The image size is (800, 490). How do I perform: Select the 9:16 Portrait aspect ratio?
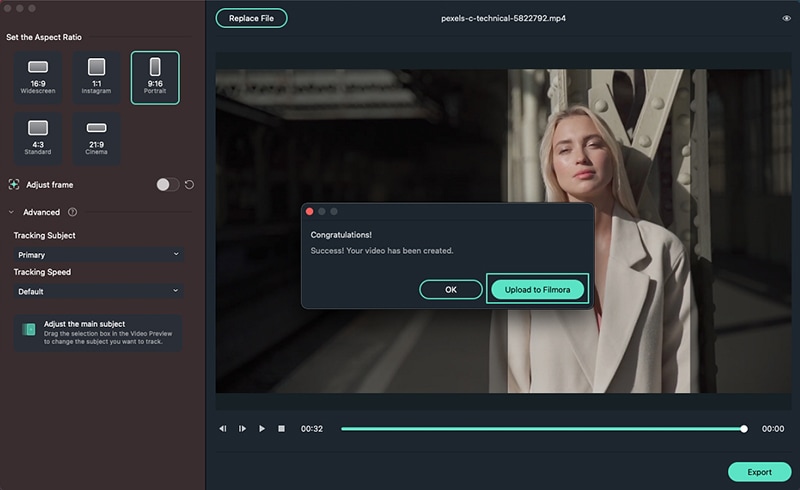coord(155,78)
